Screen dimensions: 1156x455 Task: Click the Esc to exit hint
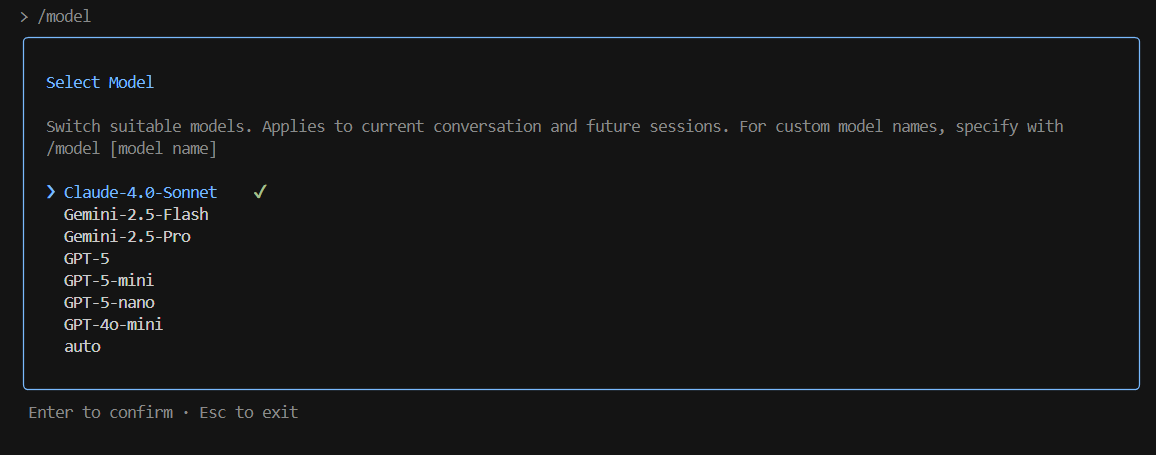tap(248, 412)
